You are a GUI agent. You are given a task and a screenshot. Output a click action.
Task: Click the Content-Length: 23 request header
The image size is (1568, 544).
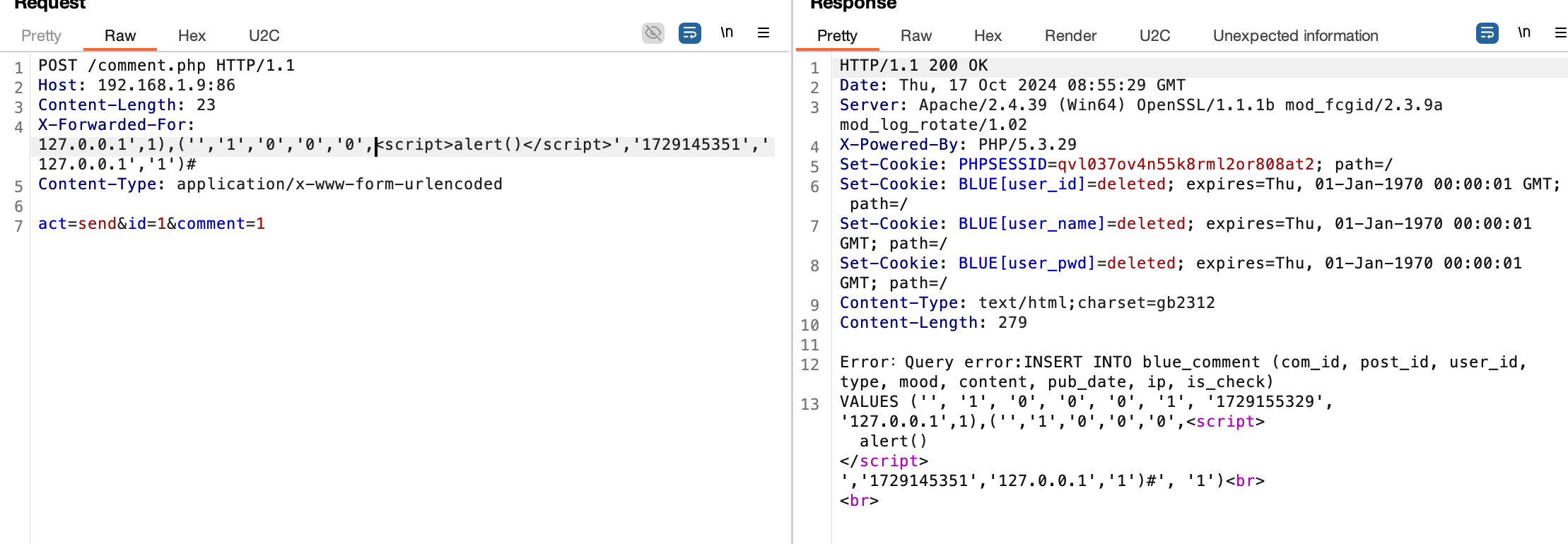(127, 105)
